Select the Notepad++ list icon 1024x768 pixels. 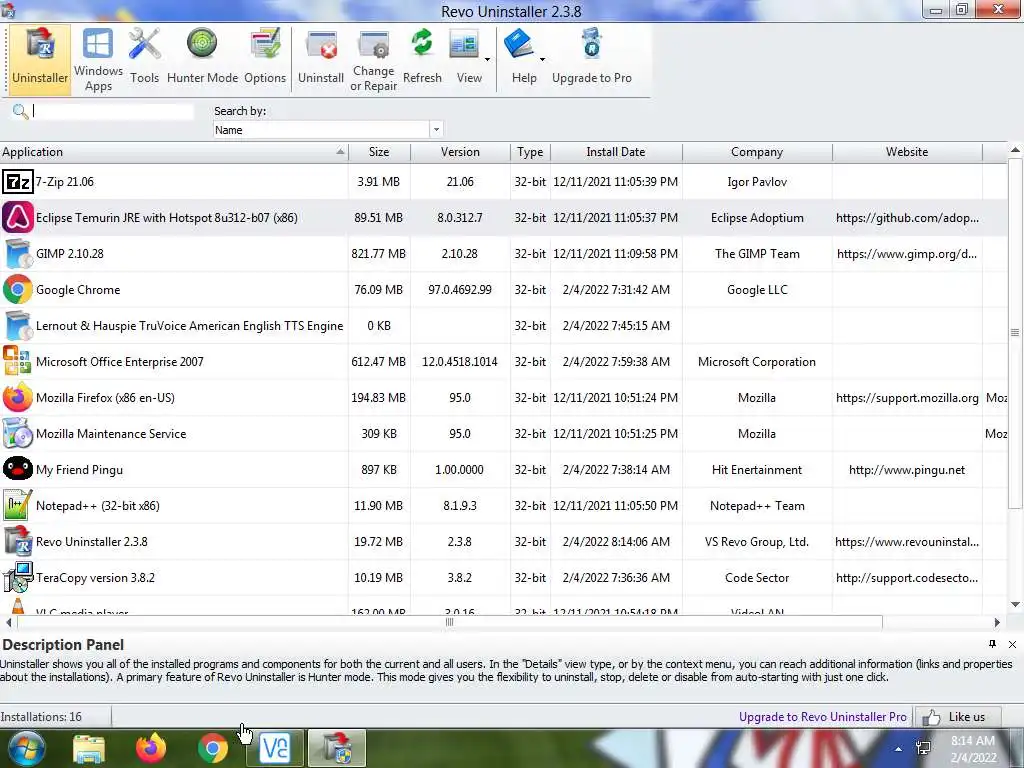(18, 505)
